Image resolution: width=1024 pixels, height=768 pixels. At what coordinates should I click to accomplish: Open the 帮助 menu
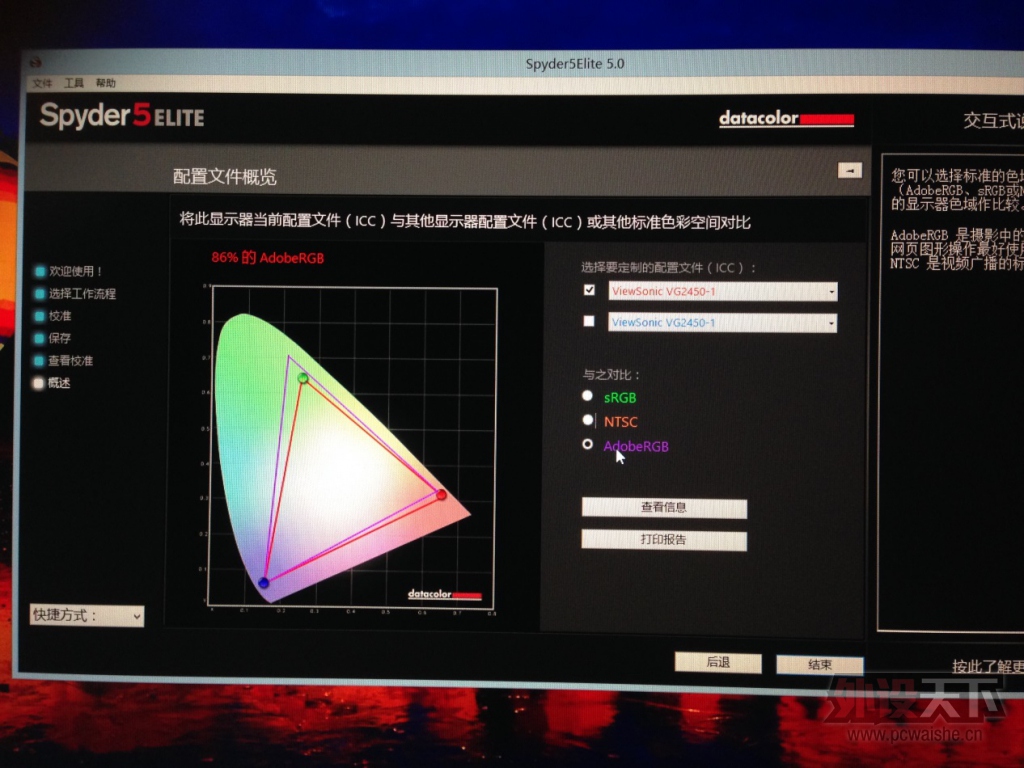click(x=106, y=83)
